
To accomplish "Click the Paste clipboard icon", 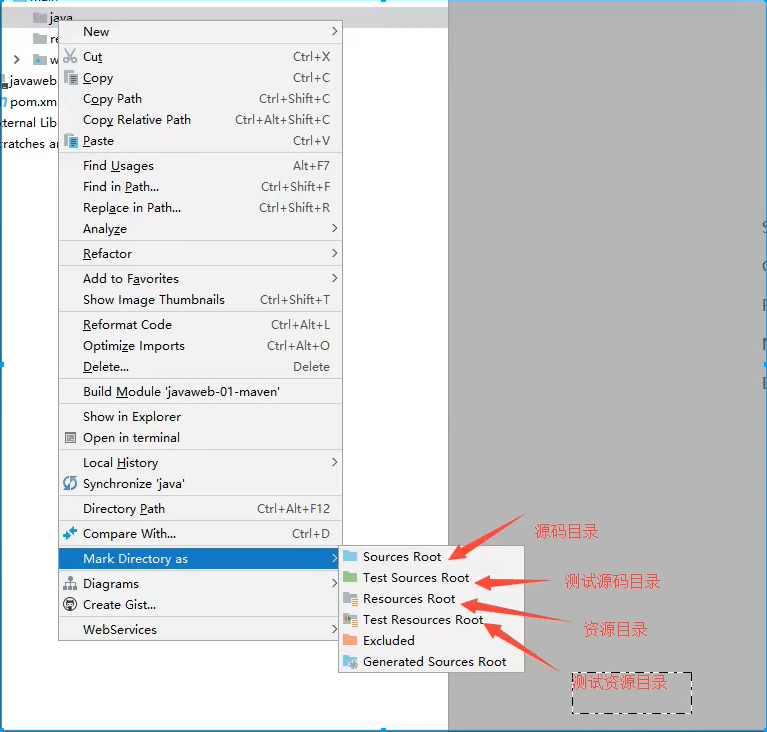I will point(71,140).
